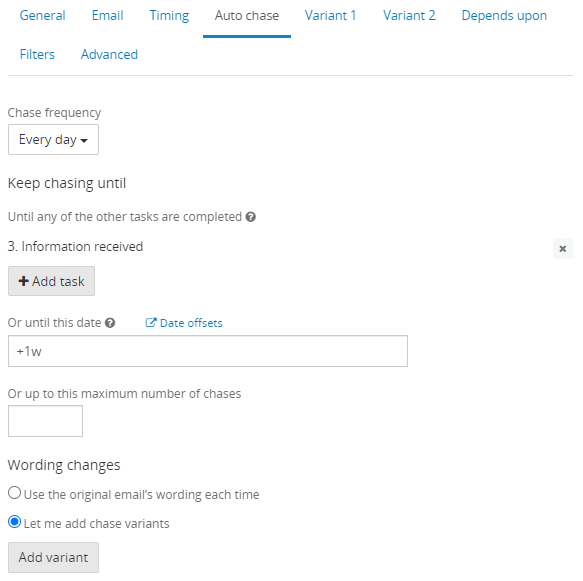Open the Advanced tab

click(x=109, y=55)
